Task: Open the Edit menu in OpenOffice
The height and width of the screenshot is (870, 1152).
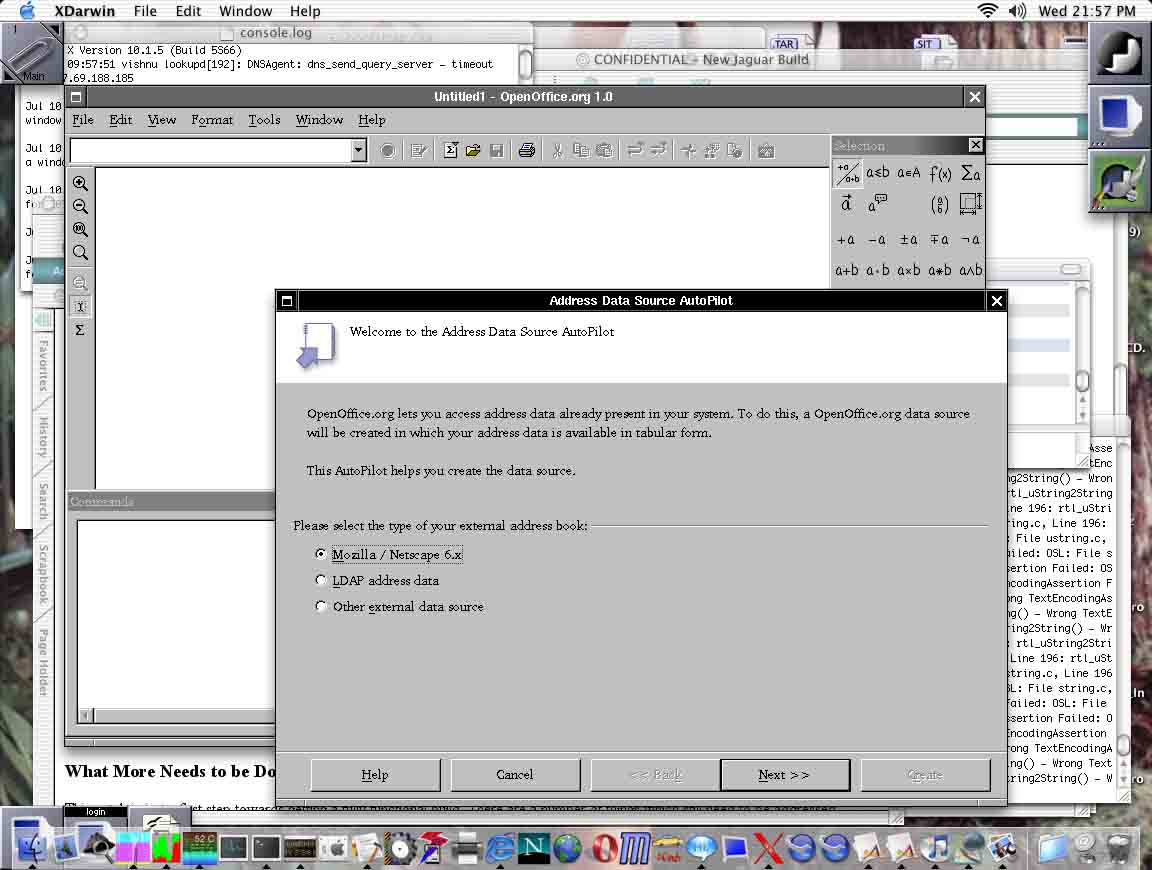Action: (x=120, y=120)
